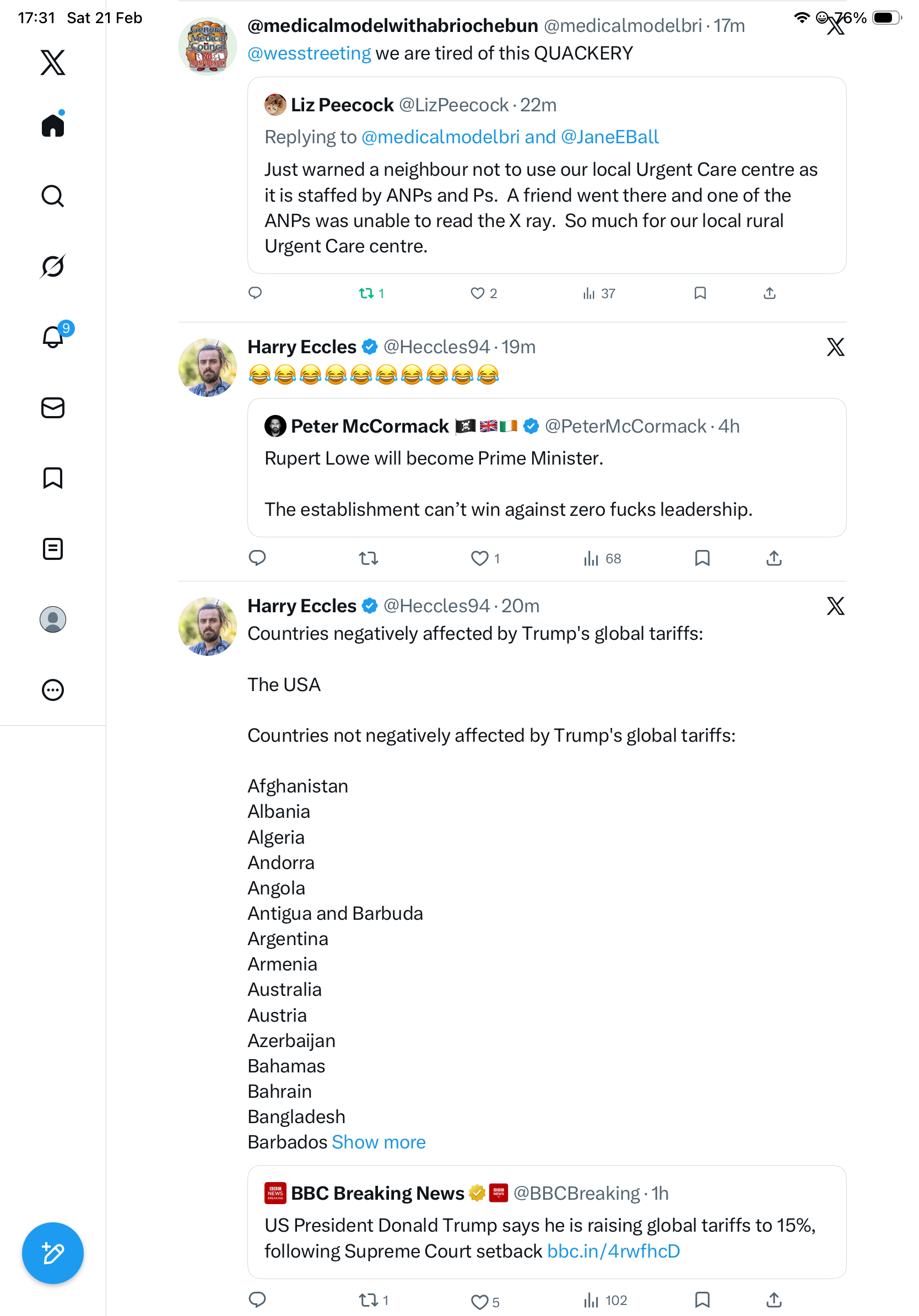The width and height of the screenshot is (919, 1316).
Task: Expand the tariffs post with Show more
Action: pos(379,1142)
